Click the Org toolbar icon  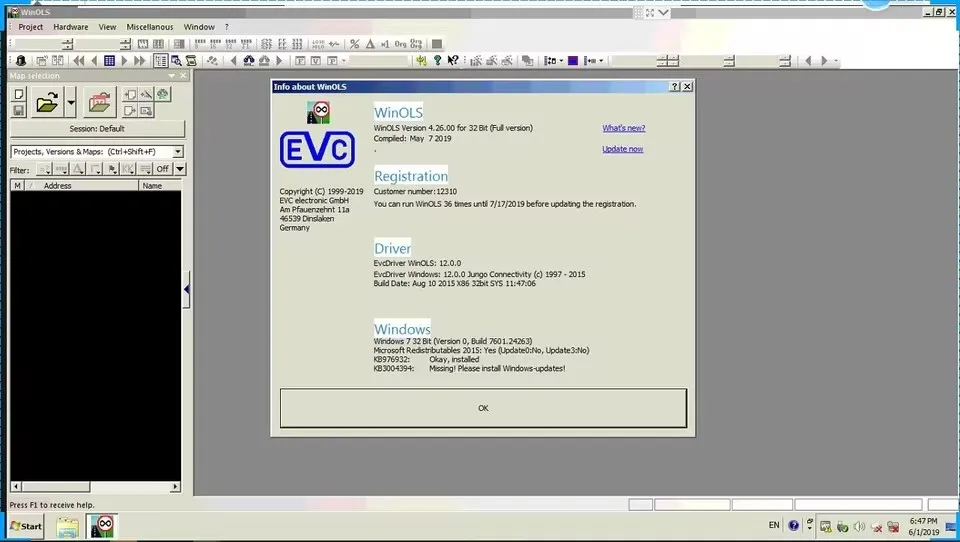pos(400,44)
